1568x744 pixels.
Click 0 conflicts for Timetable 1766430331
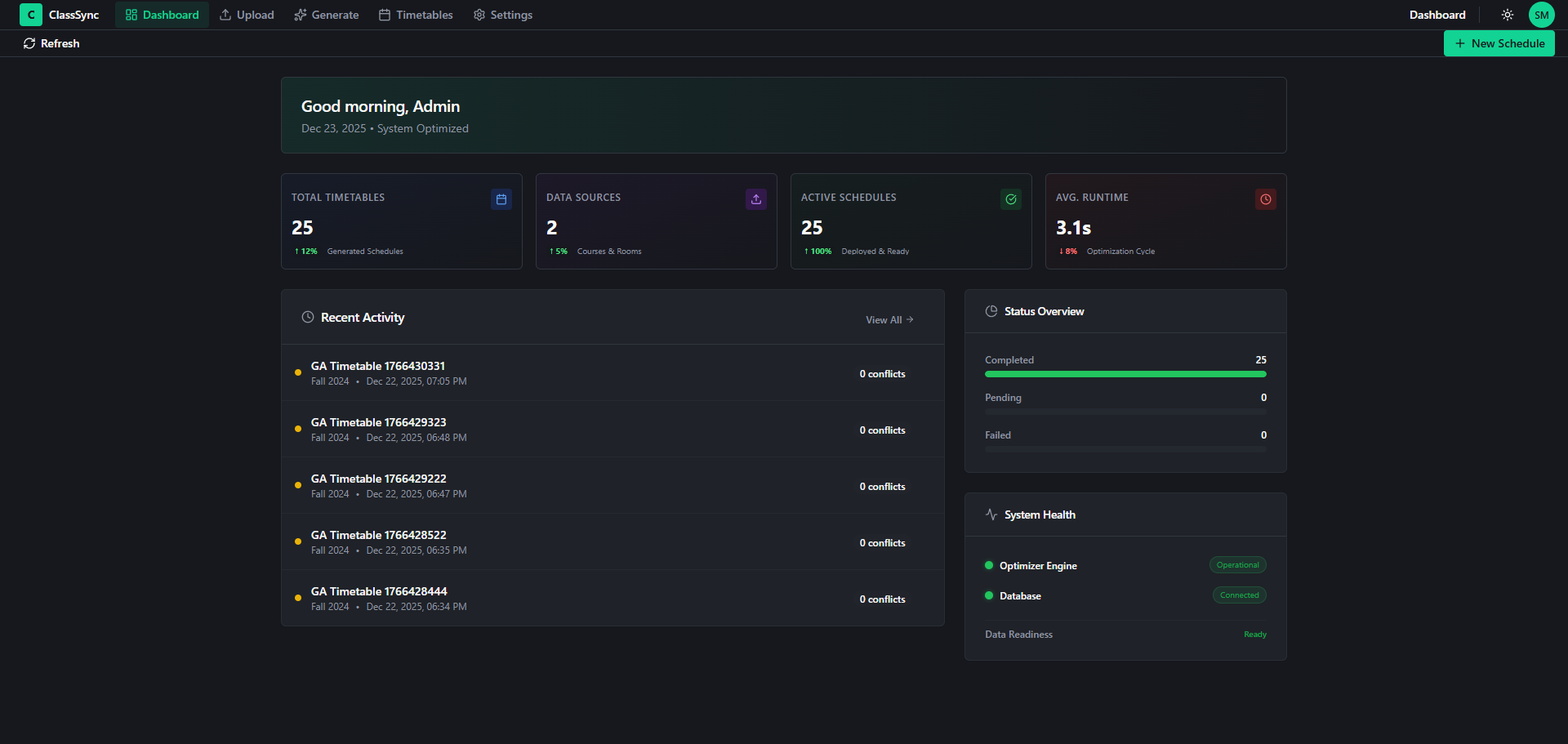pos(882,374)
